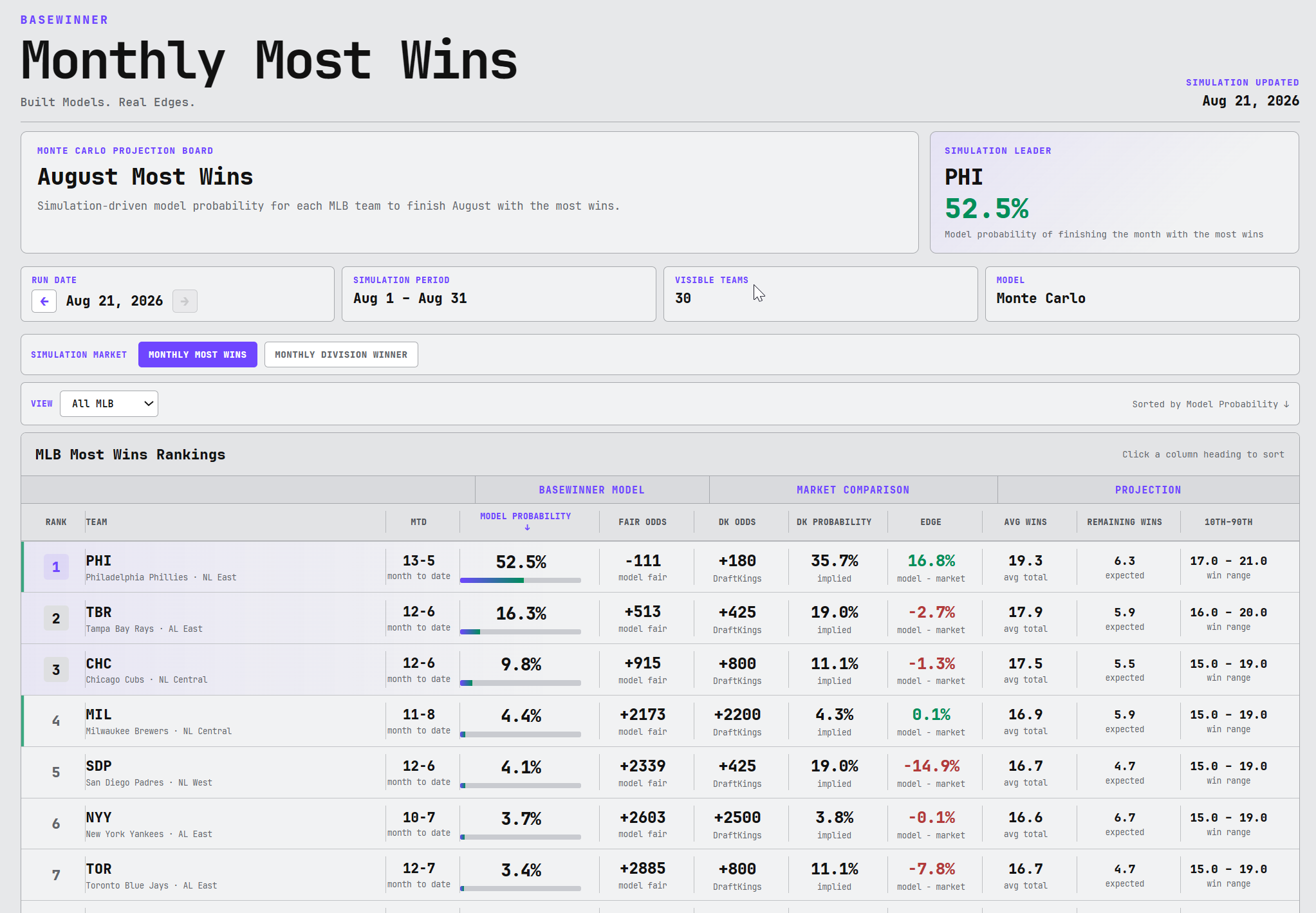
Task: Sort by Fair Odds column heading
Action: tap(642, 522)
